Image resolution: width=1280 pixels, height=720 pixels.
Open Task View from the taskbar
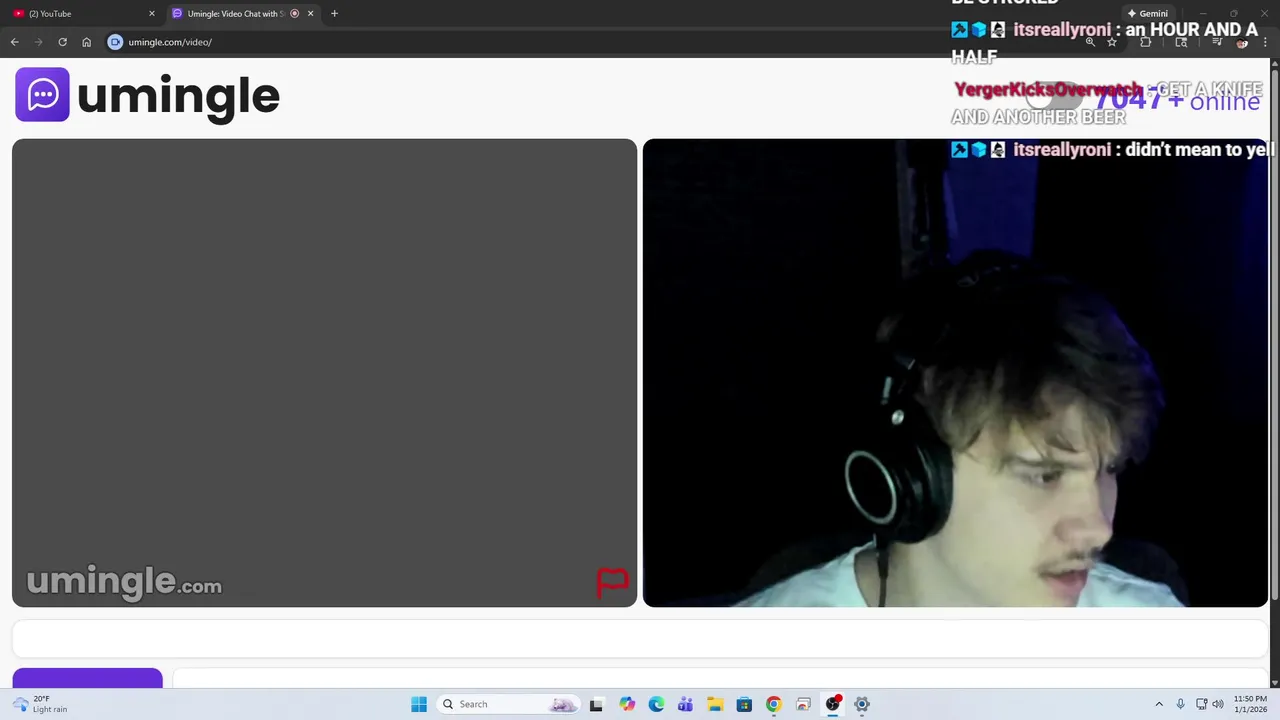596,704
